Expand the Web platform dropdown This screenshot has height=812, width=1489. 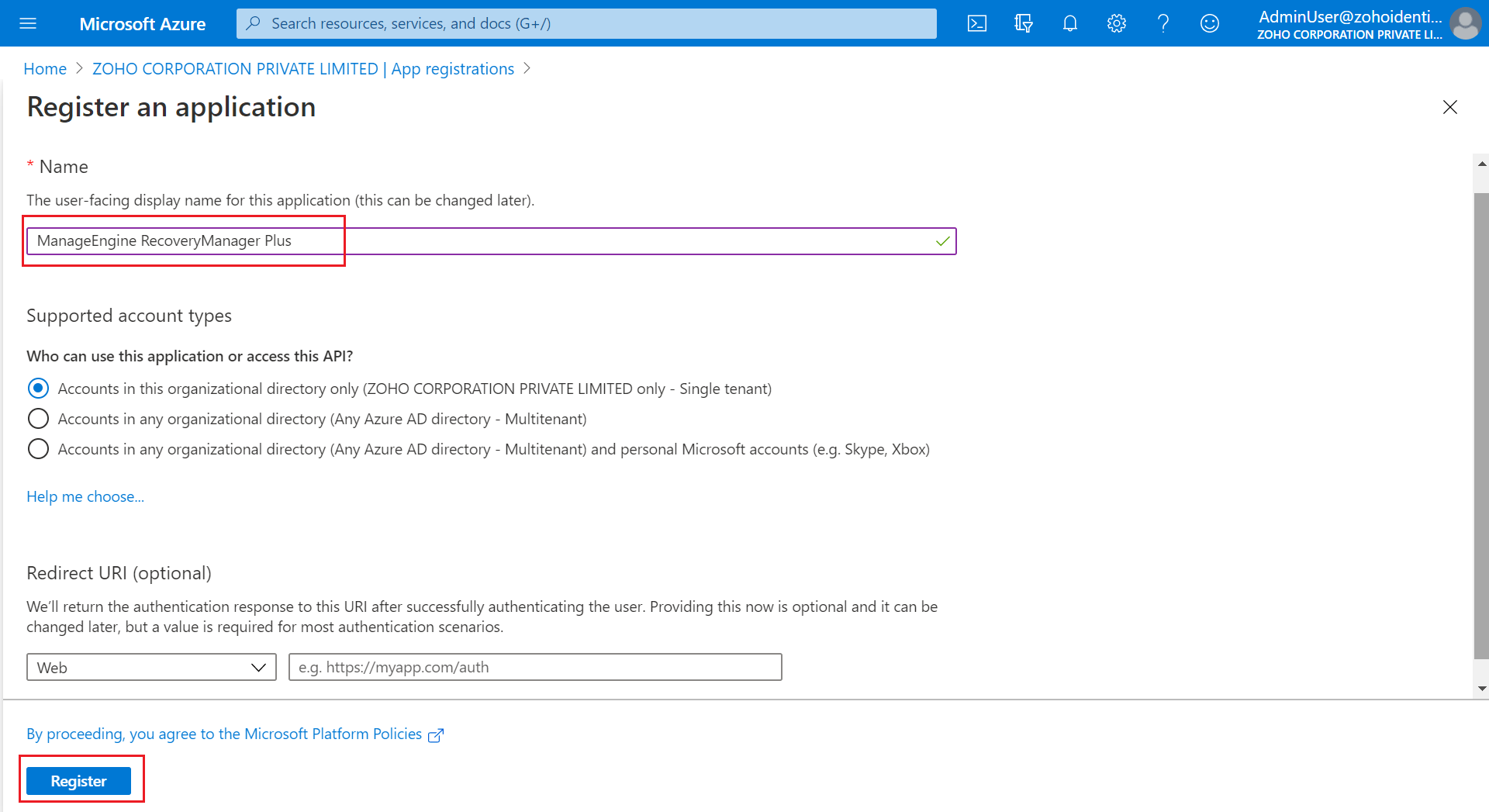tap(151, 667)
